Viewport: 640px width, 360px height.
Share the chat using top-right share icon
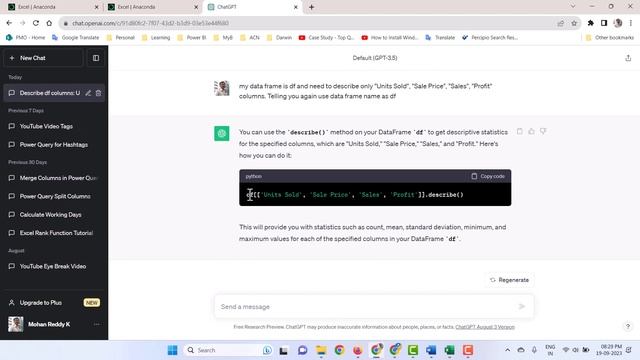[x=628, y=58]
